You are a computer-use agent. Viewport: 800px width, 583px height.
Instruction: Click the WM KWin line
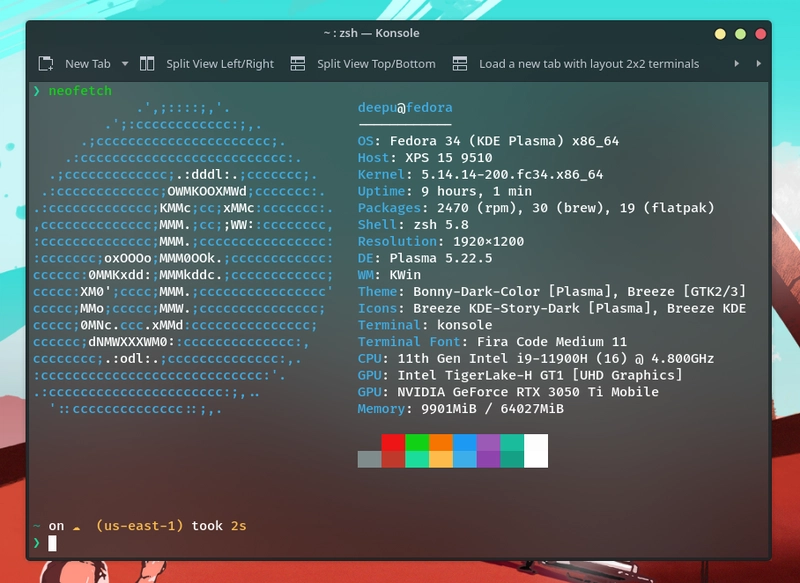[389, 275]
